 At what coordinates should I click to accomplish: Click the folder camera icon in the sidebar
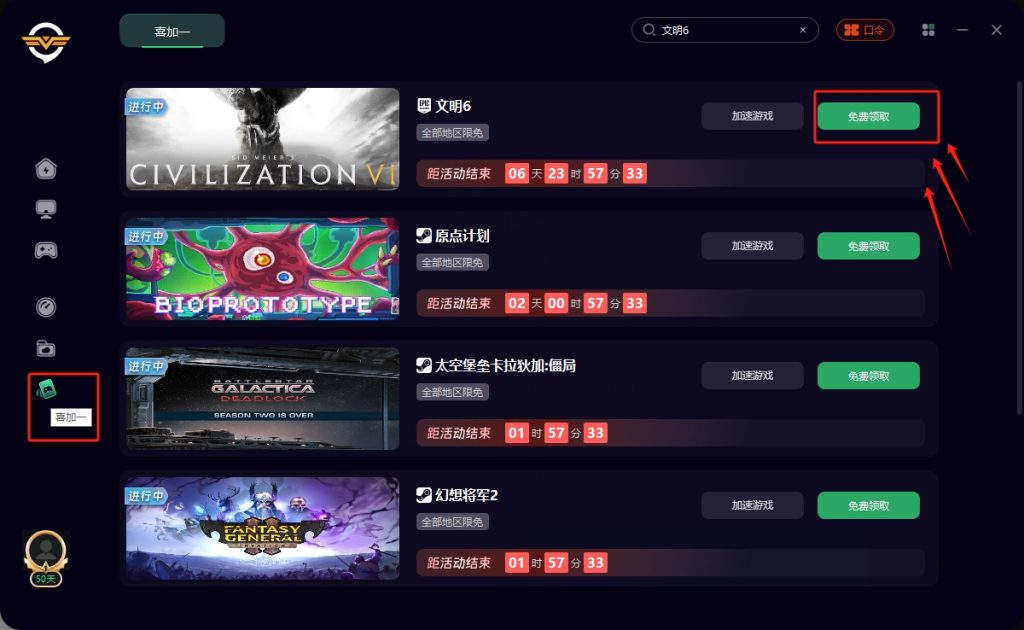point(46,348)
